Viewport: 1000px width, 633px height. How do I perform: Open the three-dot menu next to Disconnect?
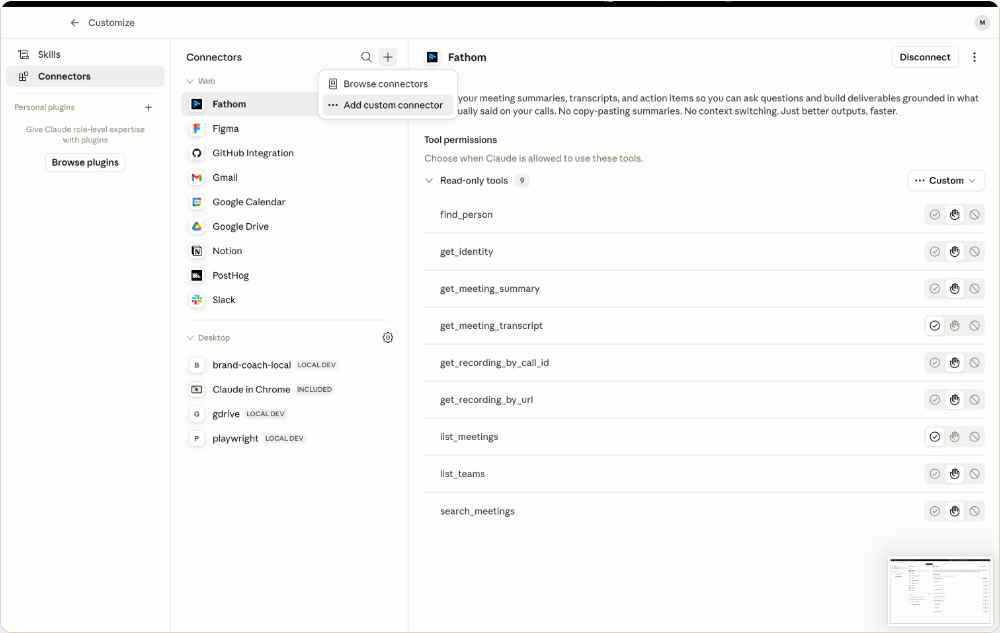pyautogui.click(x=974, y=57)
